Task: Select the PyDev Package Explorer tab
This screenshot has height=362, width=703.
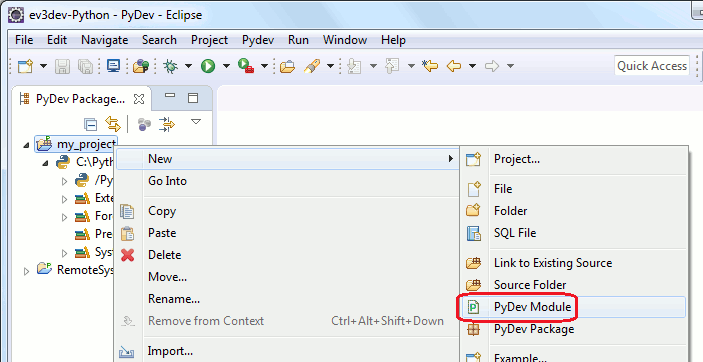Action: [81, 99]
